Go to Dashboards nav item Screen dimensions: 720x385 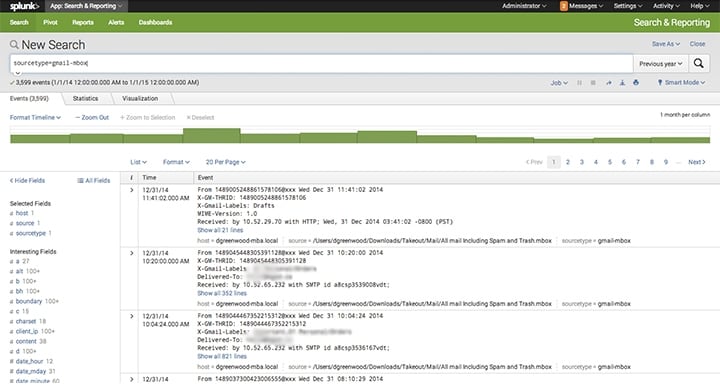pos(155,23)
